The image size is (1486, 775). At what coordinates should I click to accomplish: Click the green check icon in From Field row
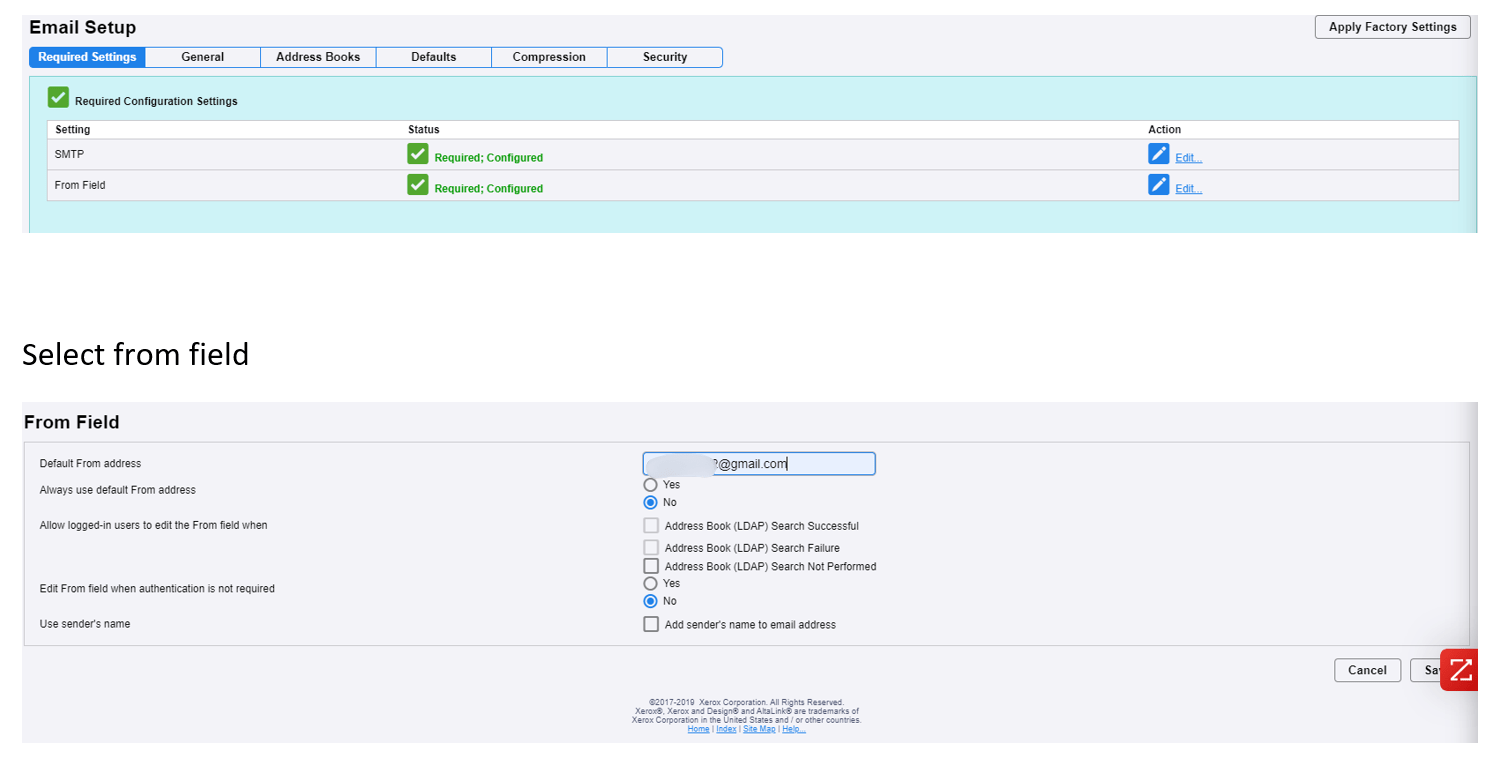click(x=418, y=185)
